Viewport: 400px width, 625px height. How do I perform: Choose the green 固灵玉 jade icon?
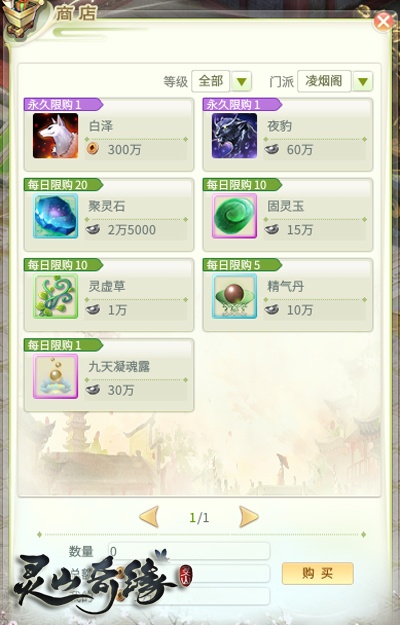tap(234, 216)
